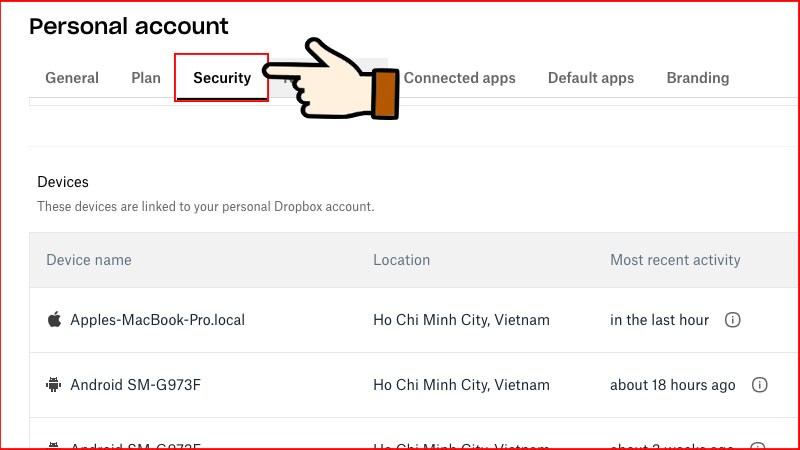
Task: Open info icon next to about 18 hours ago
Action: (x=759, y=385)
